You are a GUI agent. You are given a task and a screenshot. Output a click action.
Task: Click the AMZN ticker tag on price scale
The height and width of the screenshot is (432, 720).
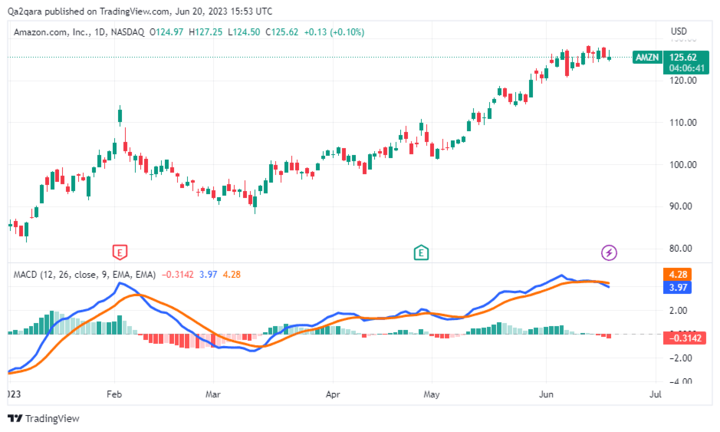coord(647,57)
